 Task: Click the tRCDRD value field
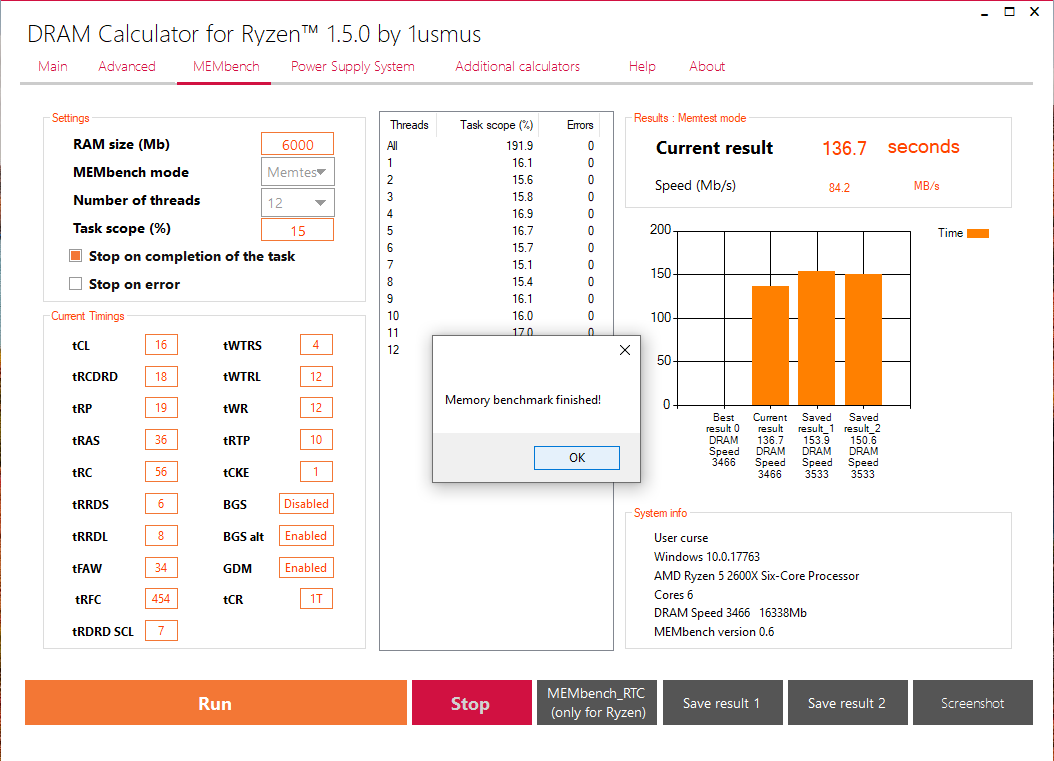pos(161,376)
